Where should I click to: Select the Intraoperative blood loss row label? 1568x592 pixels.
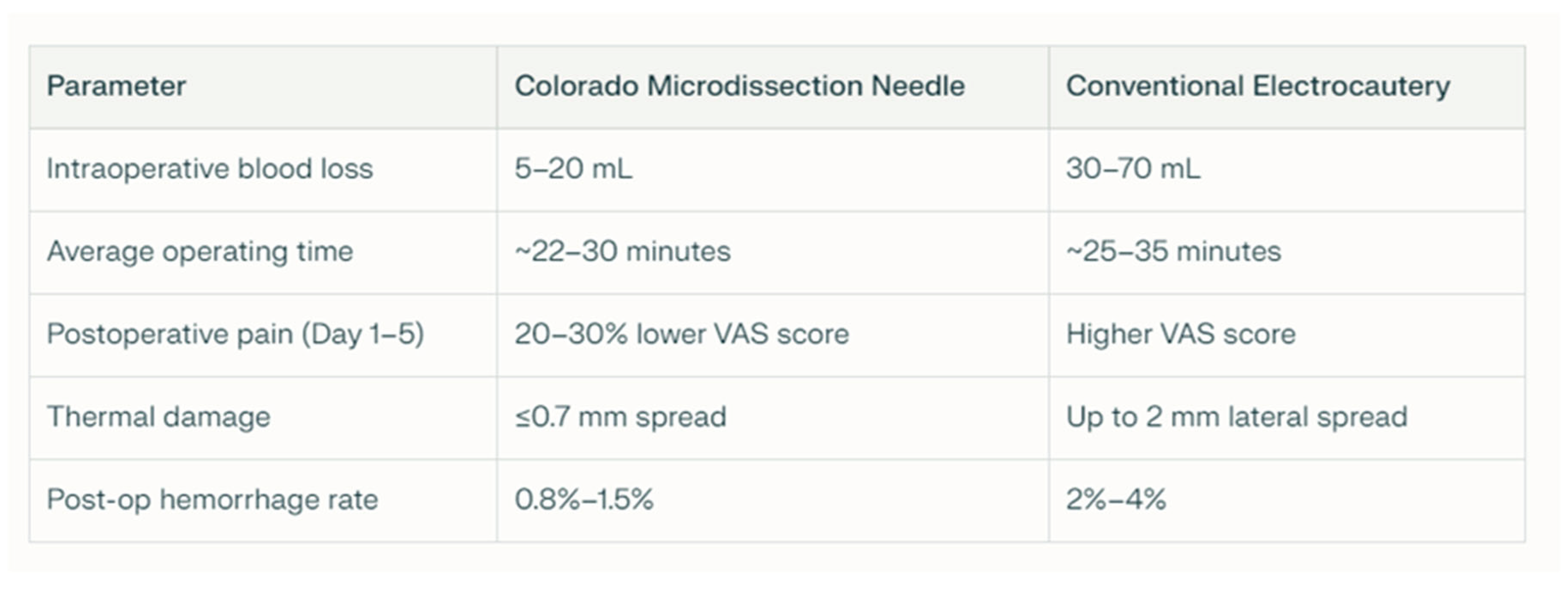[209, 169]
